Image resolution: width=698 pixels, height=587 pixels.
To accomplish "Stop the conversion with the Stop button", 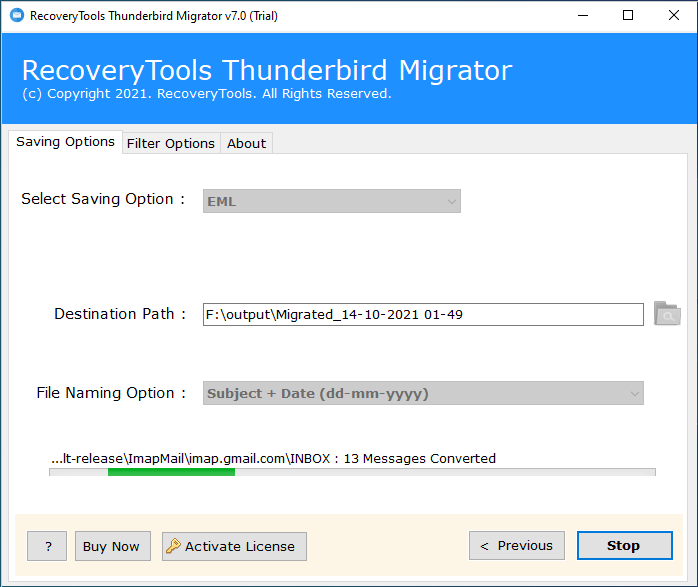I will tap(625, 546).
